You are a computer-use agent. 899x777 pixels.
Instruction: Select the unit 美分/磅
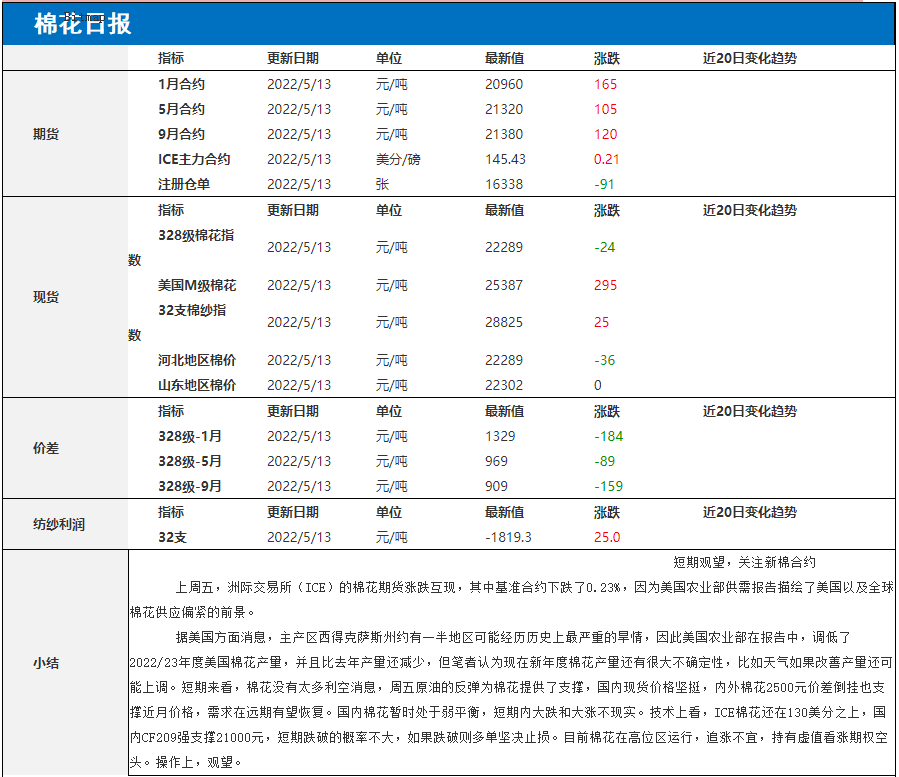click(x=398, y=159)
